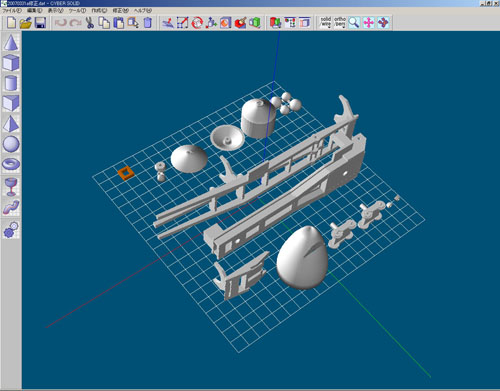The image size is (500, 391).
Task: Create a cone from the left palette
Action: (x=11, y=42)
